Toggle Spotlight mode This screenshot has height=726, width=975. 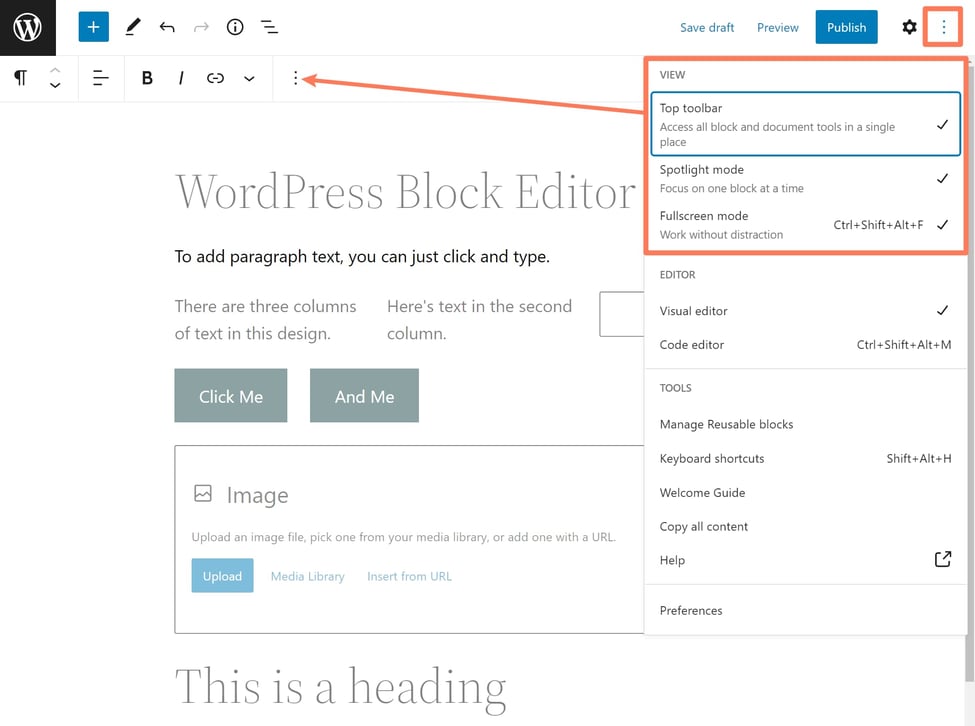click(x=805, y=178)
